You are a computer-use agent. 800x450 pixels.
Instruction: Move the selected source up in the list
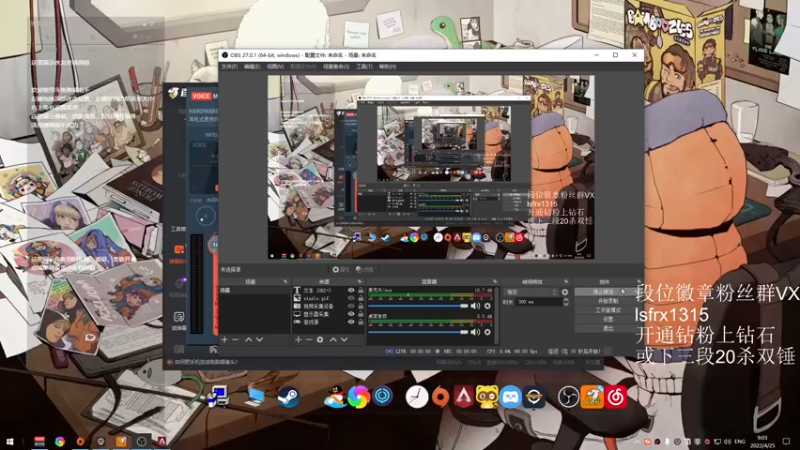333,340
